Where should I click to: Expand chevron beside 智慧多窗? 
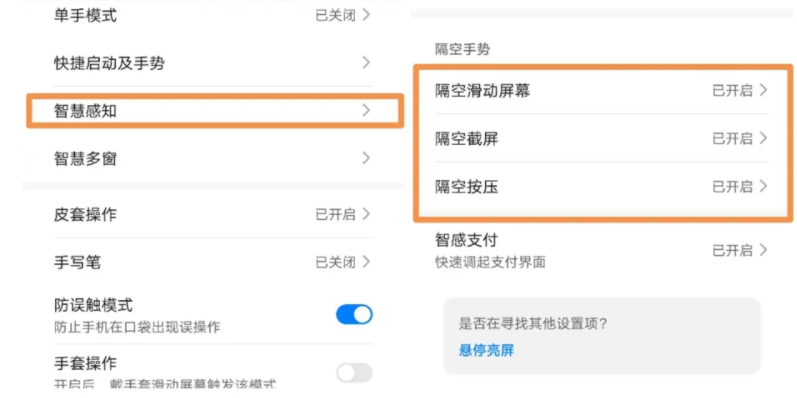click(366, 158)
